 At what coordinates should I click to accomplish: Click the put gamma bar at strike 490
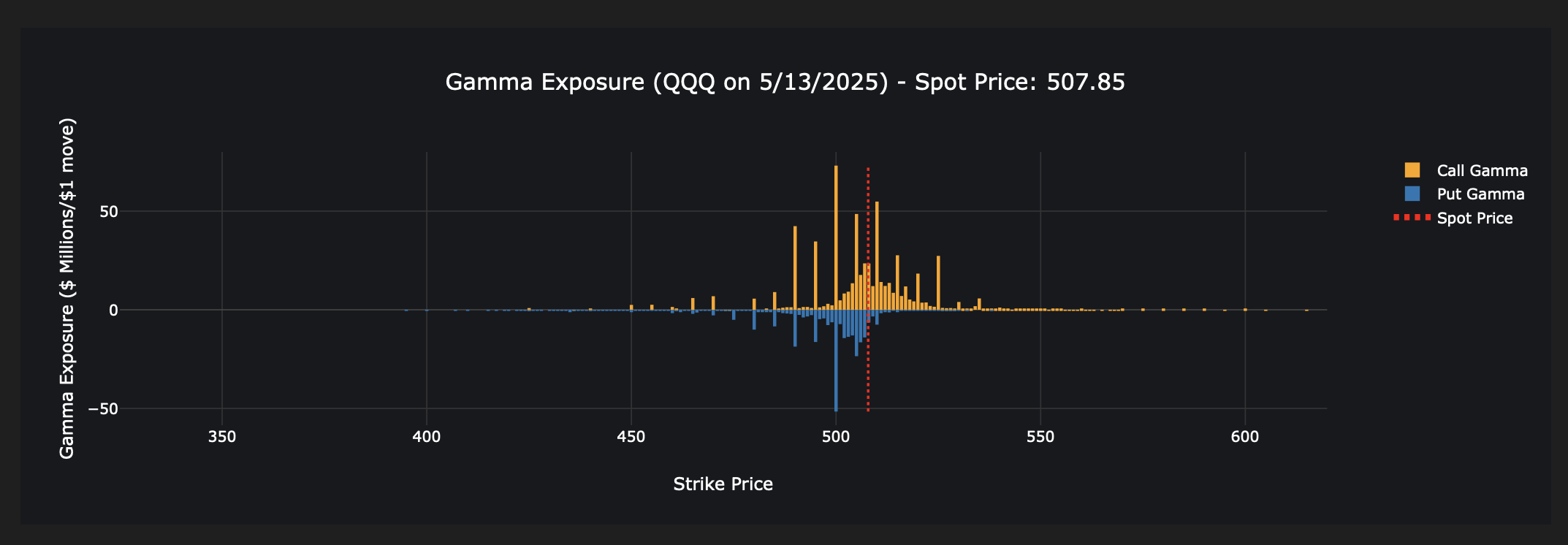(795, 328)
